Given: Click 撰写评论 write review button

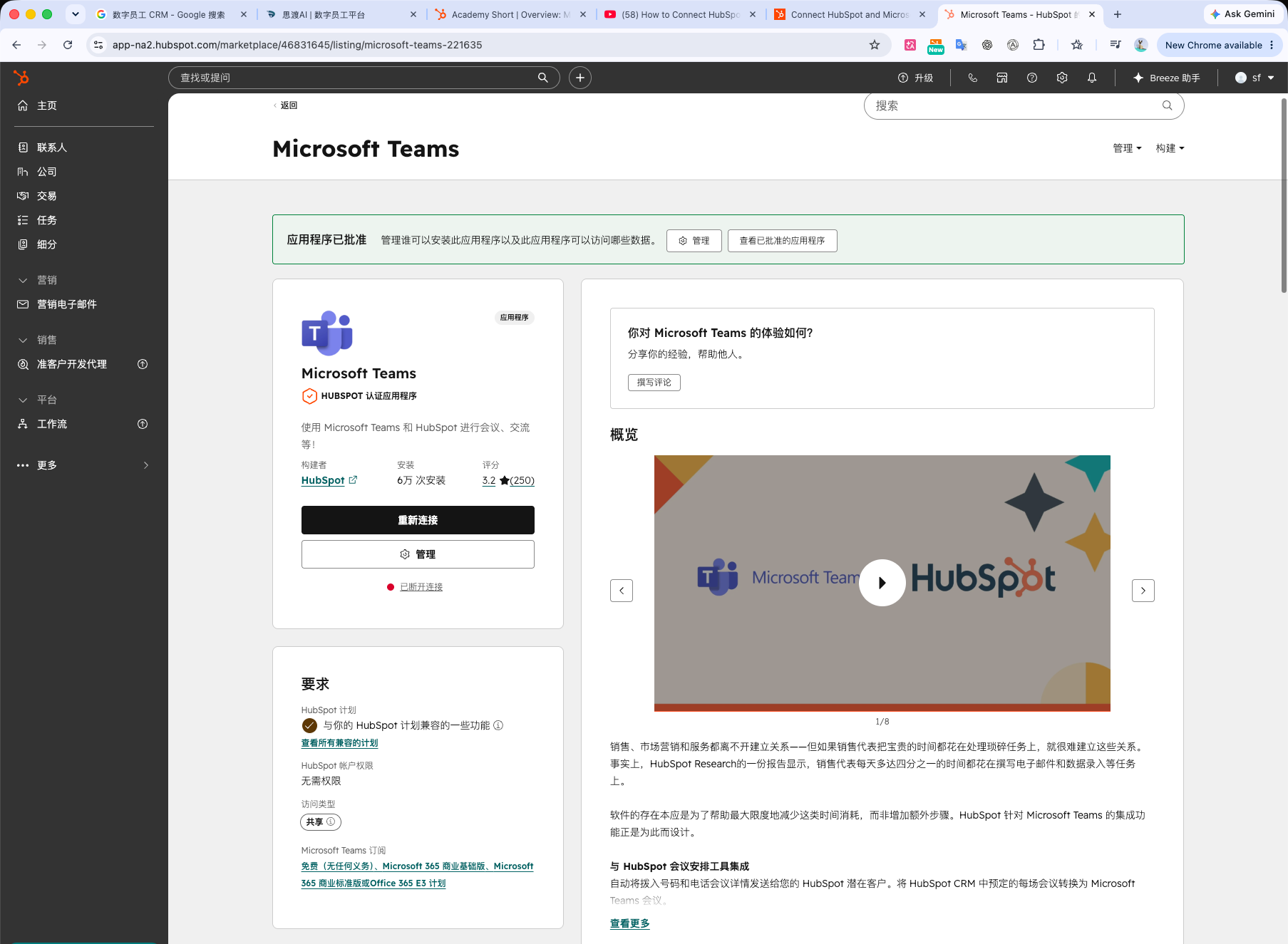Looking at the screenshot, I should click(654, 383).
